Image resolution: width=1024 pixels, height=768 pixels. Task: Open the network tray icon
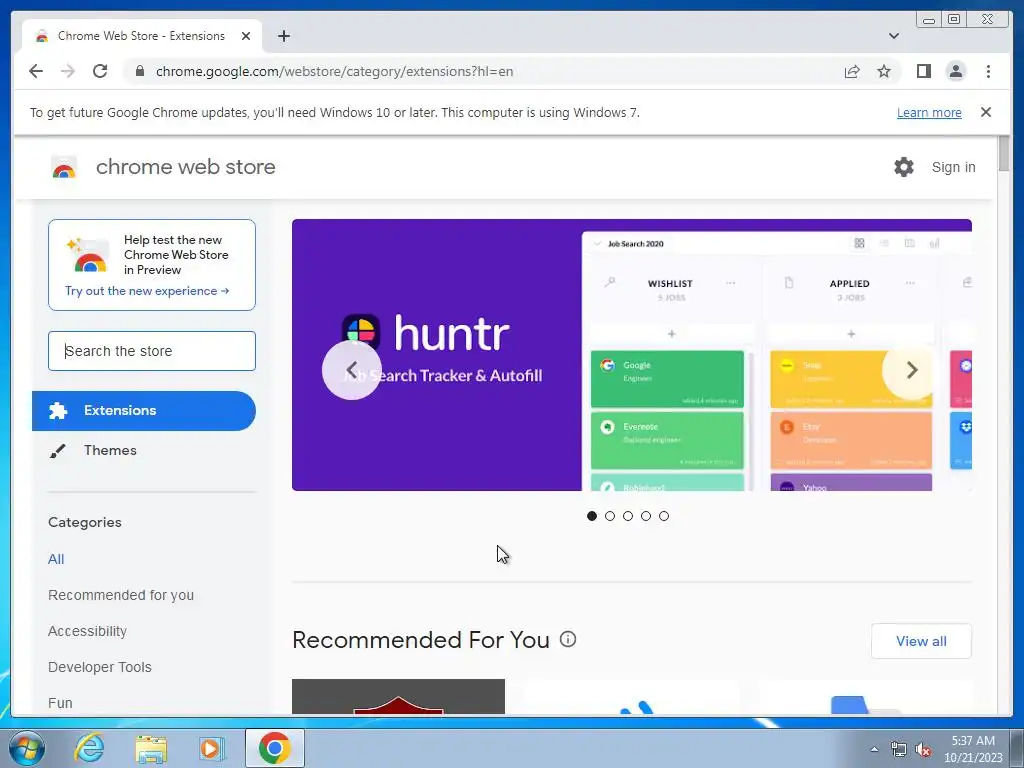point(899,749)
